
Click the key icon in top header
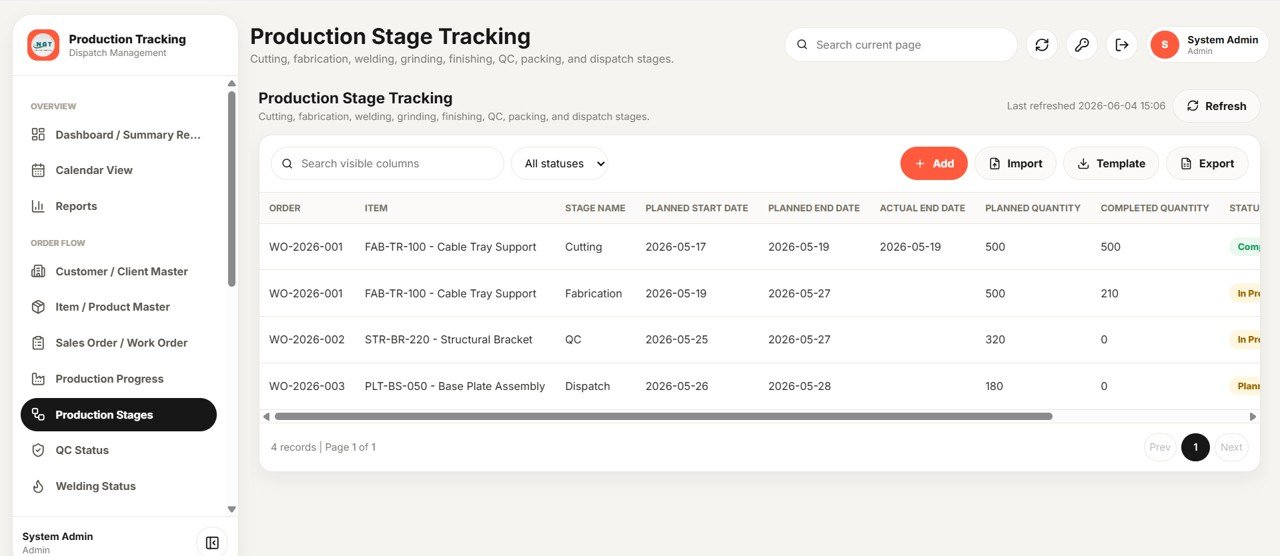click(1082, 45)
